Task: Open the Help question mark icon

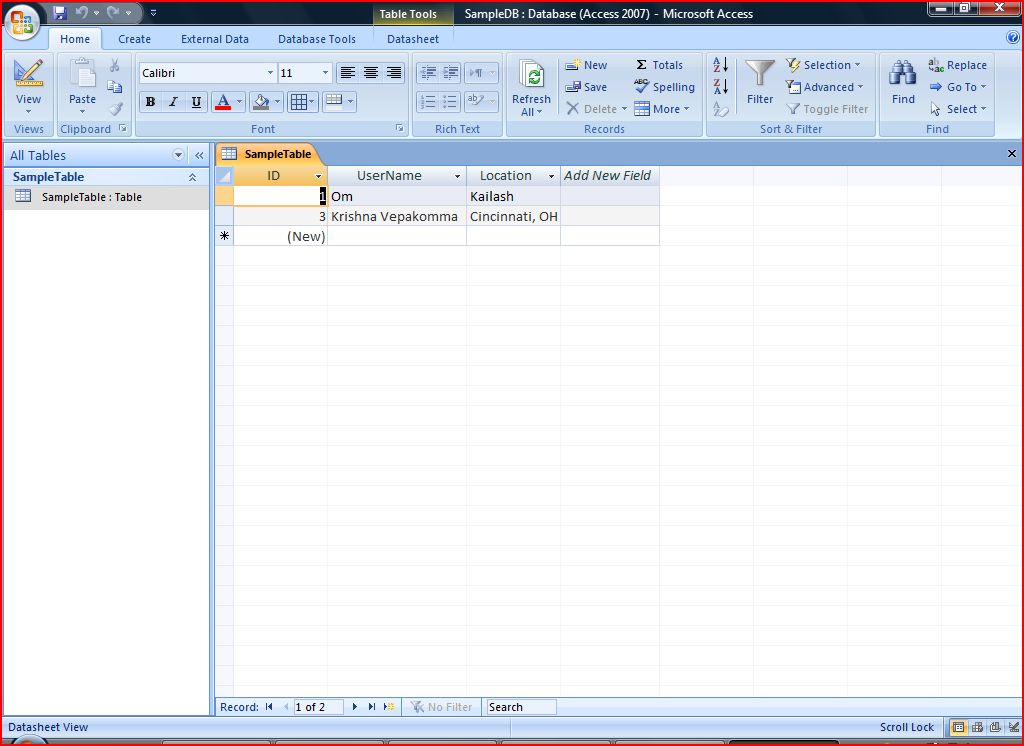Action: (x=1013, y=38)
